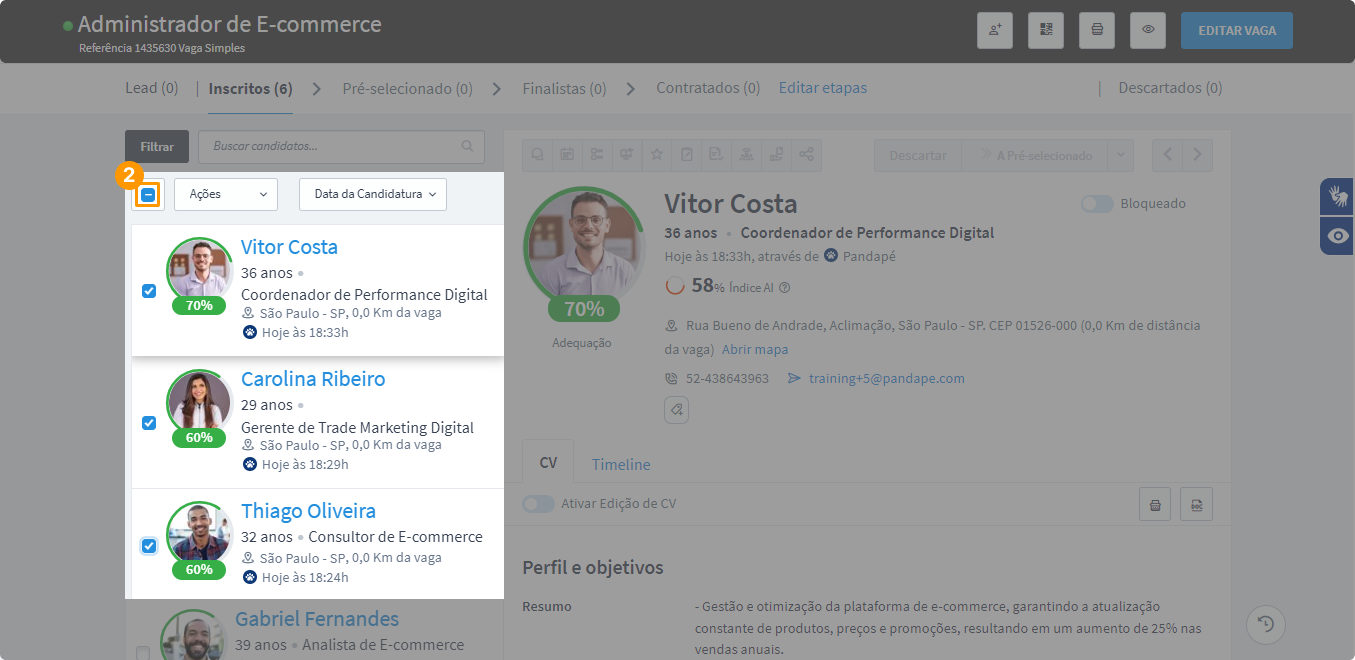Image resolution: width=1355 pixels, height=660 pixels.
Task: Click the share icon in candidate toolbar
Action: pyautogui.click(x=807, y=155)
